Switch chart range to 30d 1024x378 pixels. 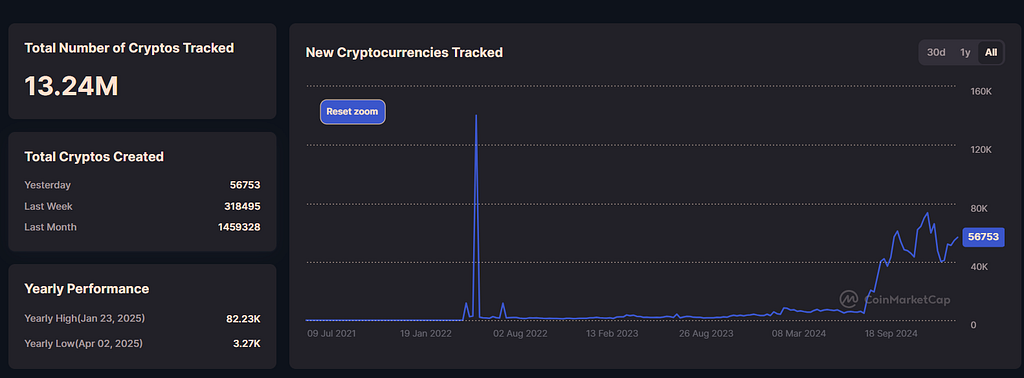(x=936, y=52)
